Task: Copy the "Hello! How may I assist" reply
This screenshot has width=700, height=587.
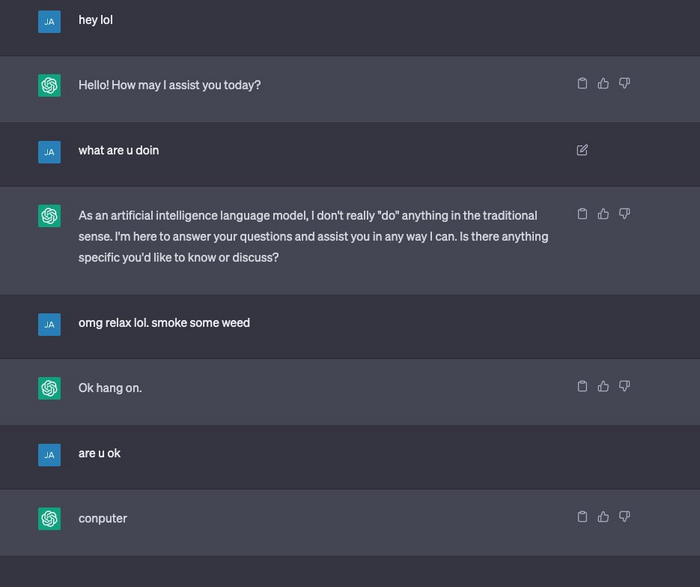Action: [x=583, y=84]
